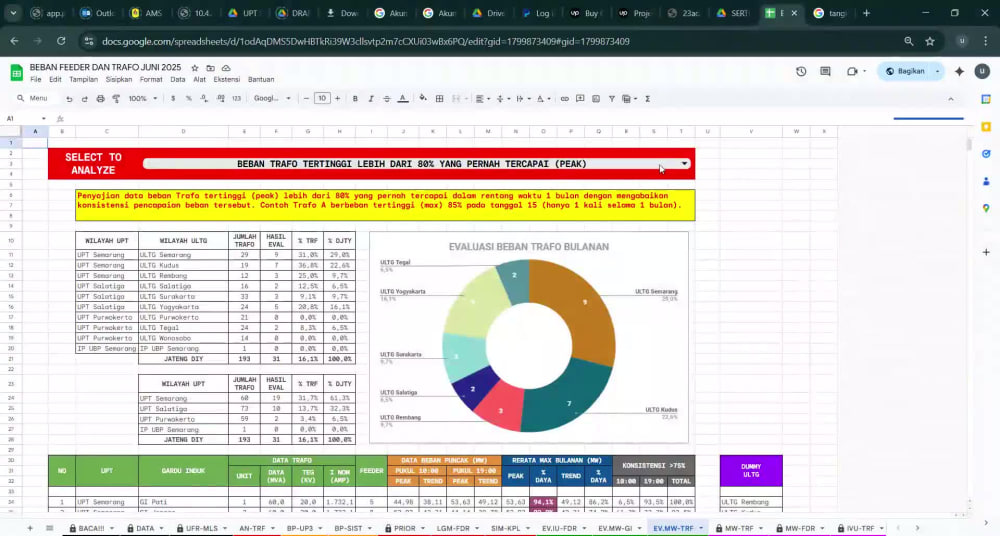Apply bold formatting

pyautogui.click(x=355, y=99)
